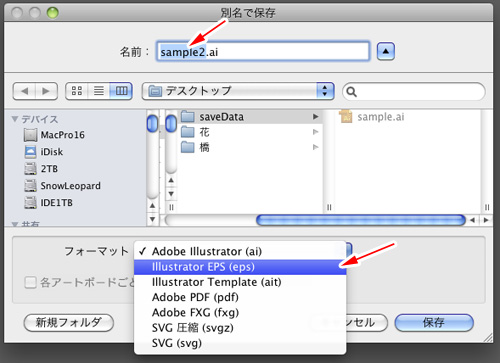Open the 花 folder
This screenshot has width=500, height=363.
(251, 132)
